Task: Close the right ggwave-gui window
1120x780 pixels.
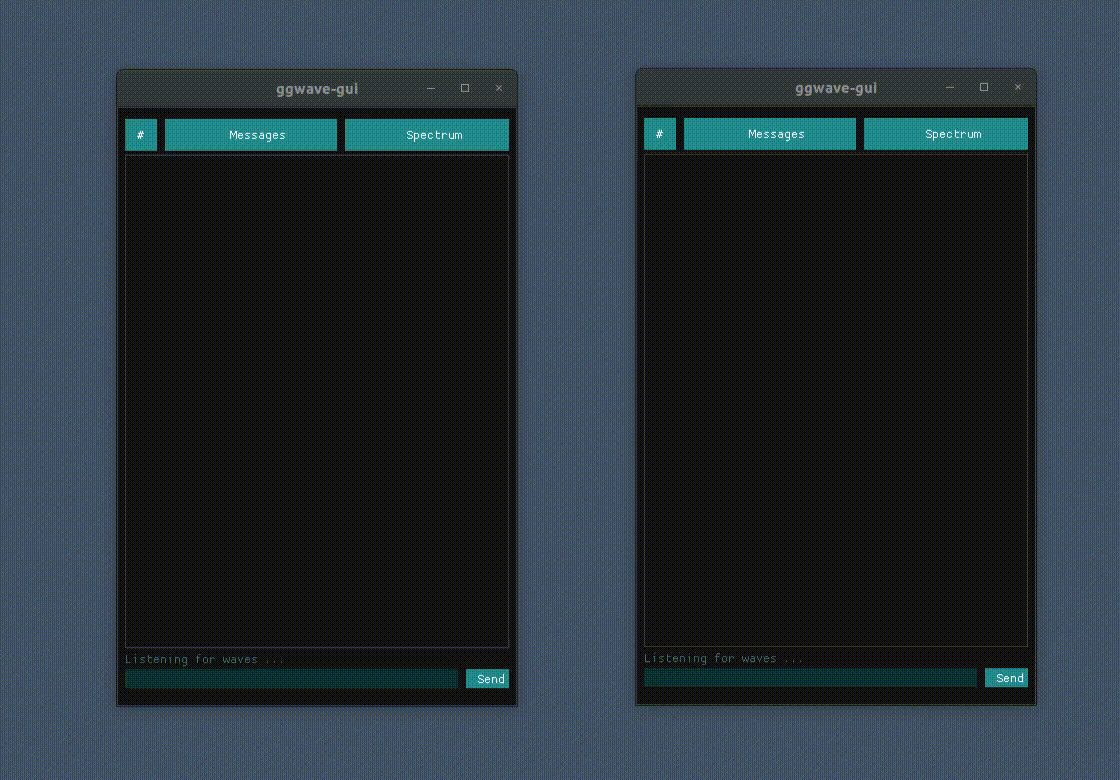Action: [x=1018, y=88]
